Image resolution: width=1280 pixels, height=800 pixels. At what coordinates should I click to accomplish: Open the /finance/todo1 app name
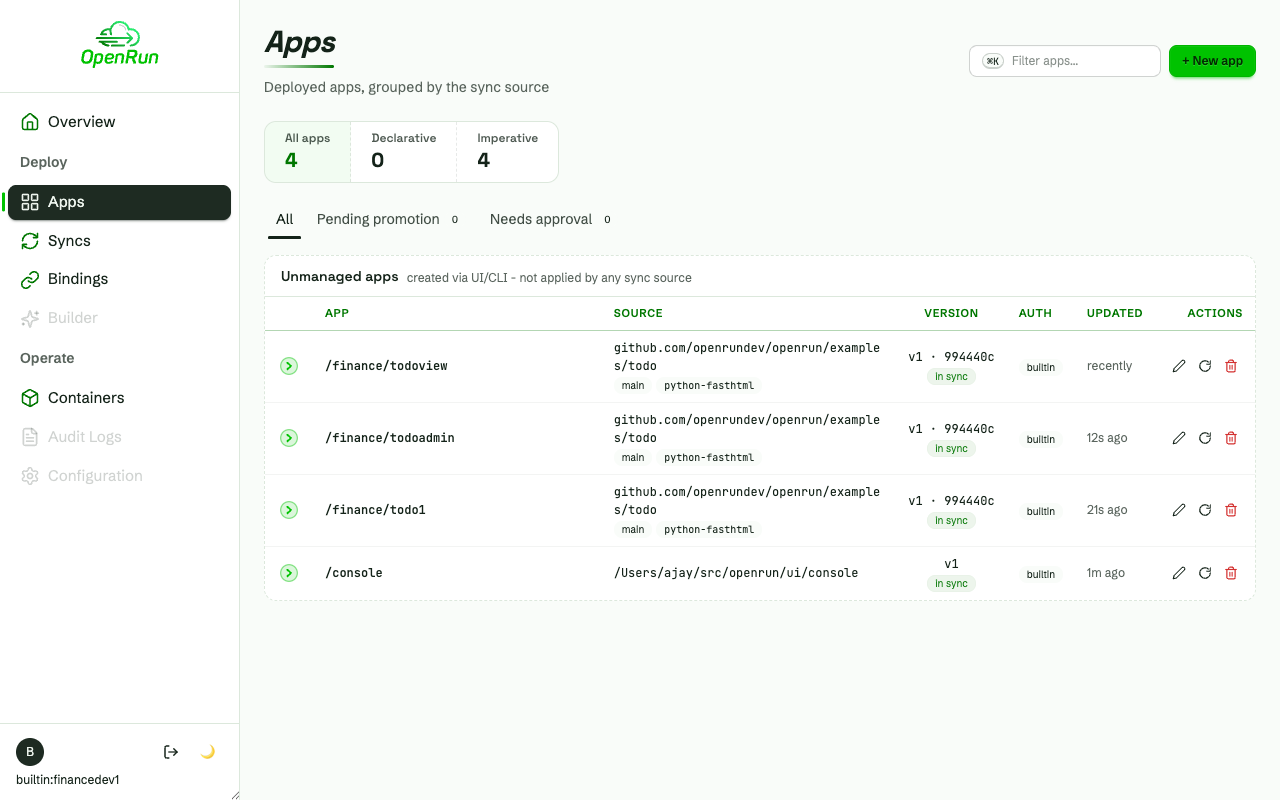(x=375, y=510)
